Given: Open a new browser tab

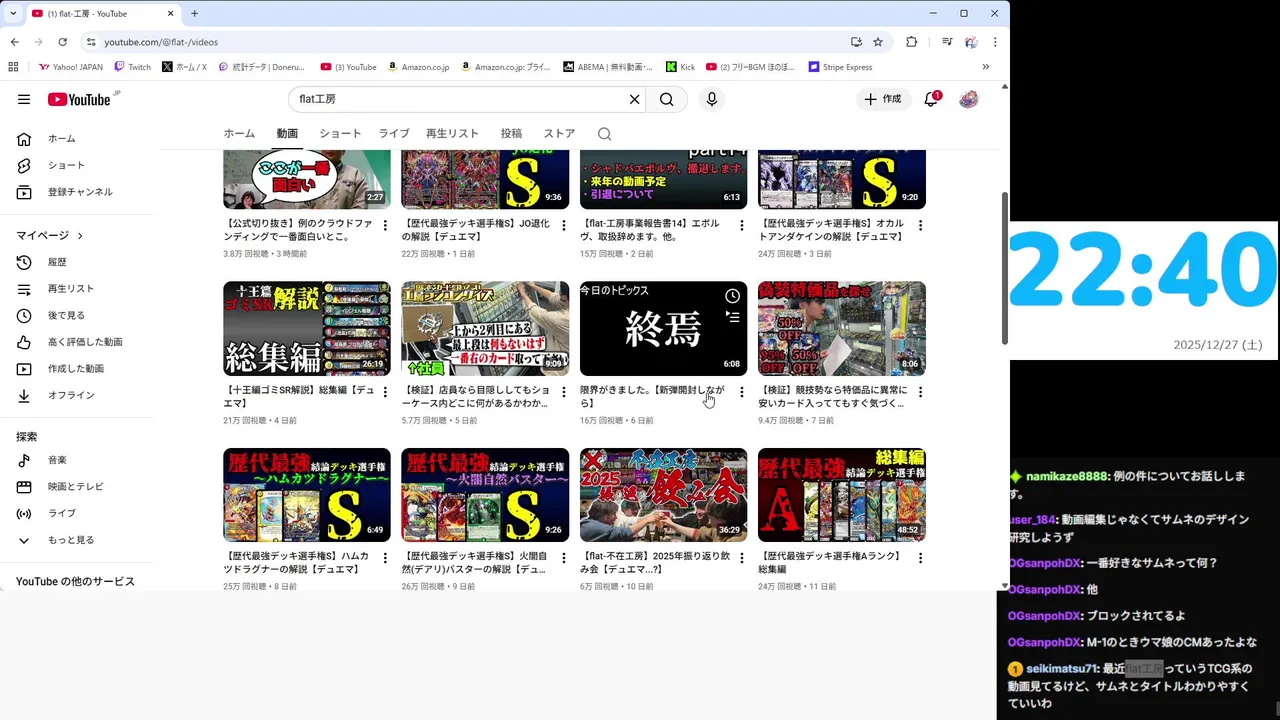Looking at the screenshot, I should click(194, 13).
